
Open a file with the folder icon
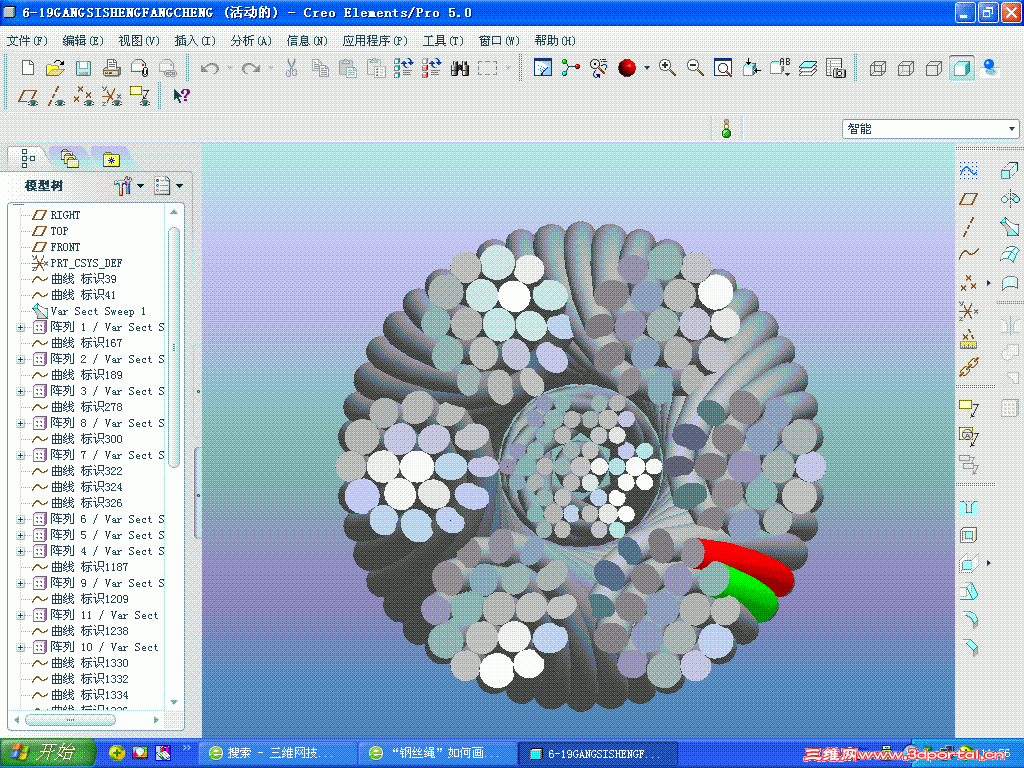(56, 68)
